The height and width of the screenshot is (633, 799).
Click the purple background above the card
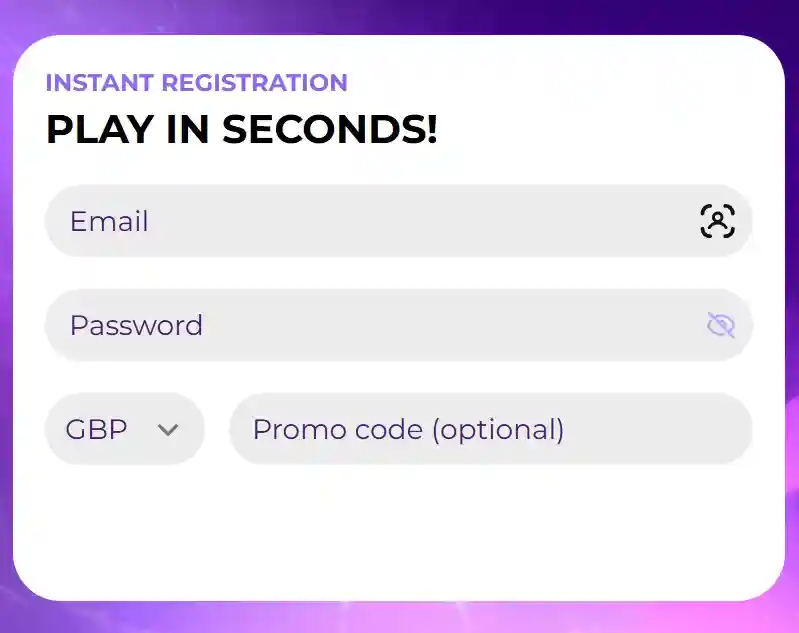click(400, 16)
